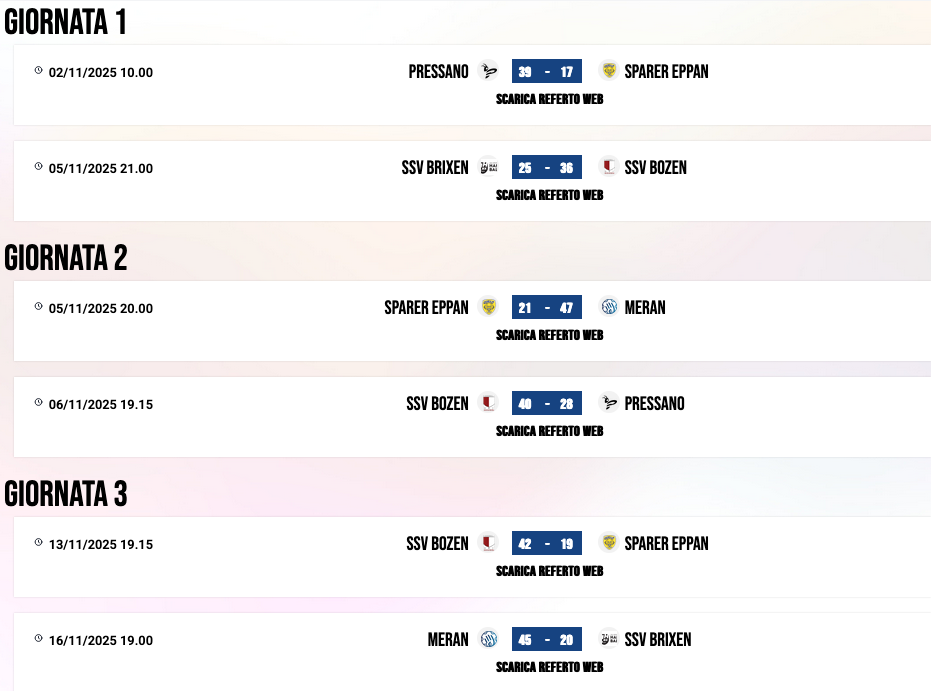Click the Giornata 2 heading
Image resolution: width=931 pixels, height=691 pixels.
66,258
